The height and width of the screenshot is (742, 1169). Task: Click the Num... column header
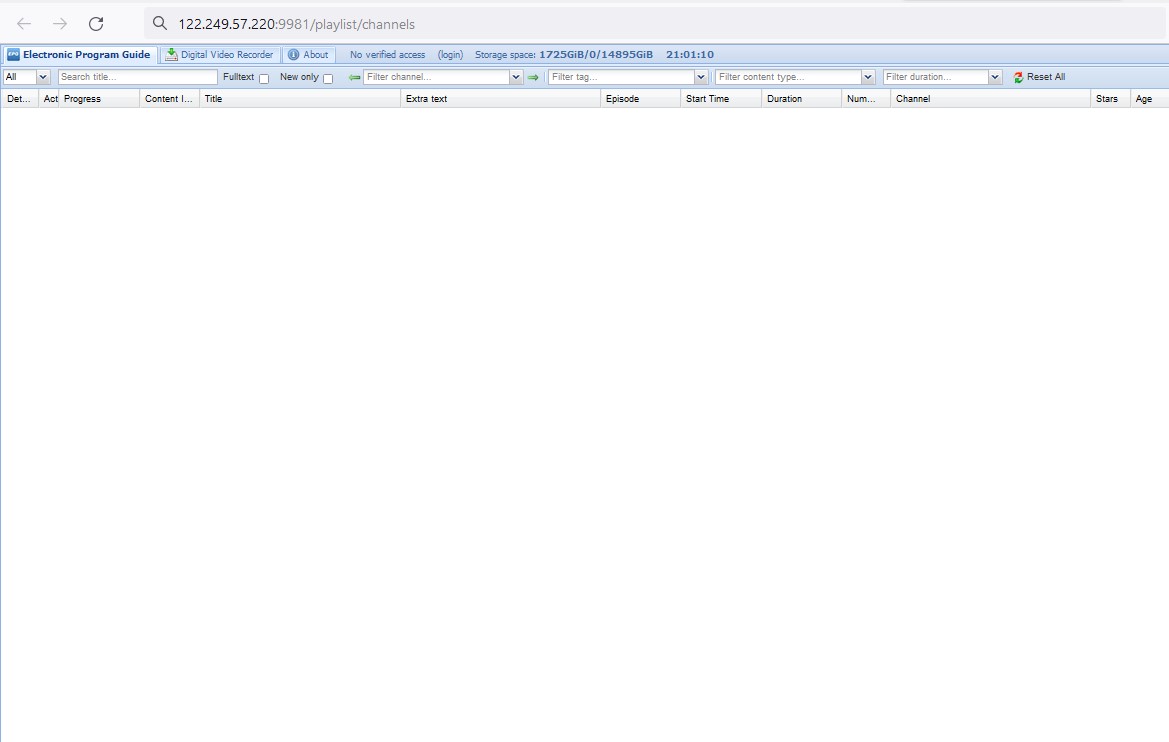coord(866,98)
